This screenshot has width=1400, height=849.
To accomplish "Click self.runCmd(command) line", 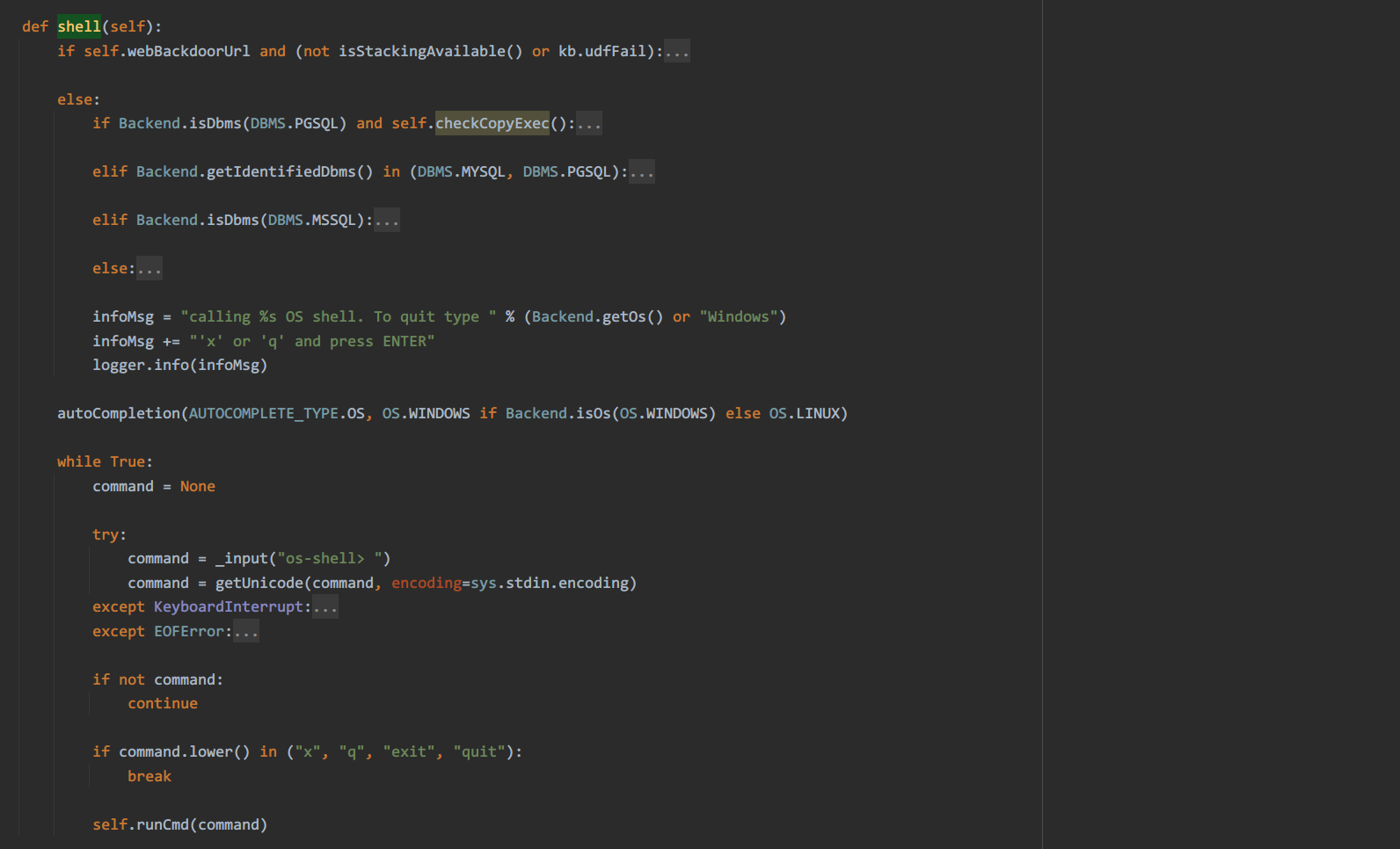I will (x=180, y=824).
